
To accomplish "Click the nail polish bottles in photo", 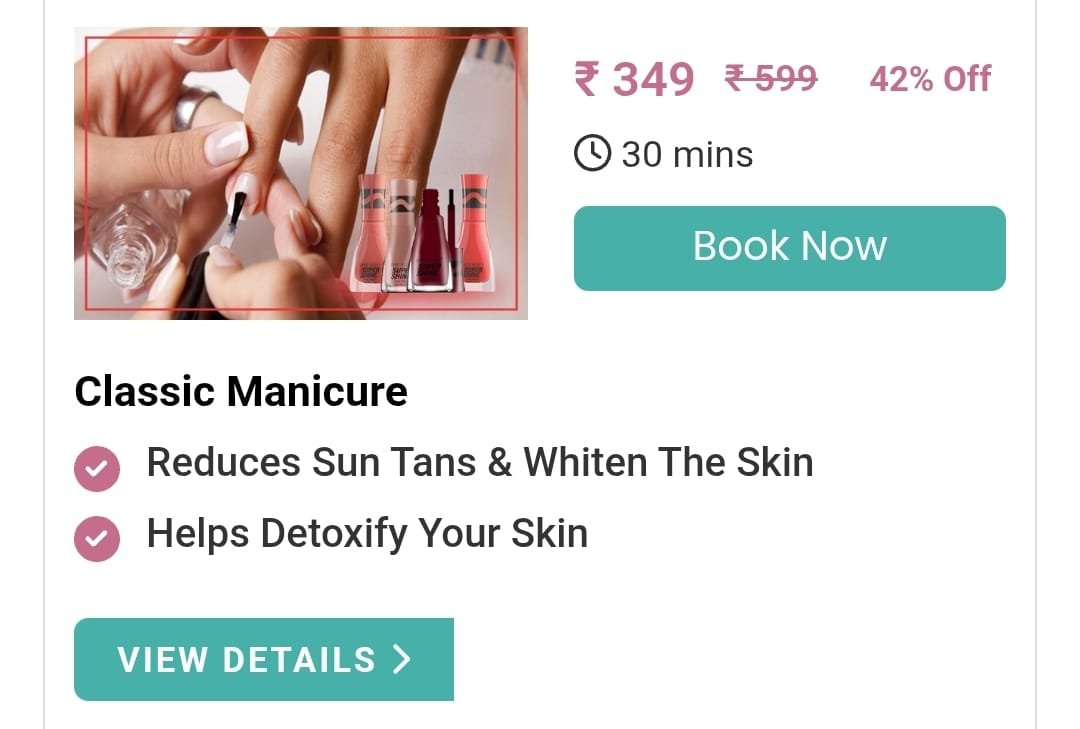I will pyautogui.click(x=422, y=233).
